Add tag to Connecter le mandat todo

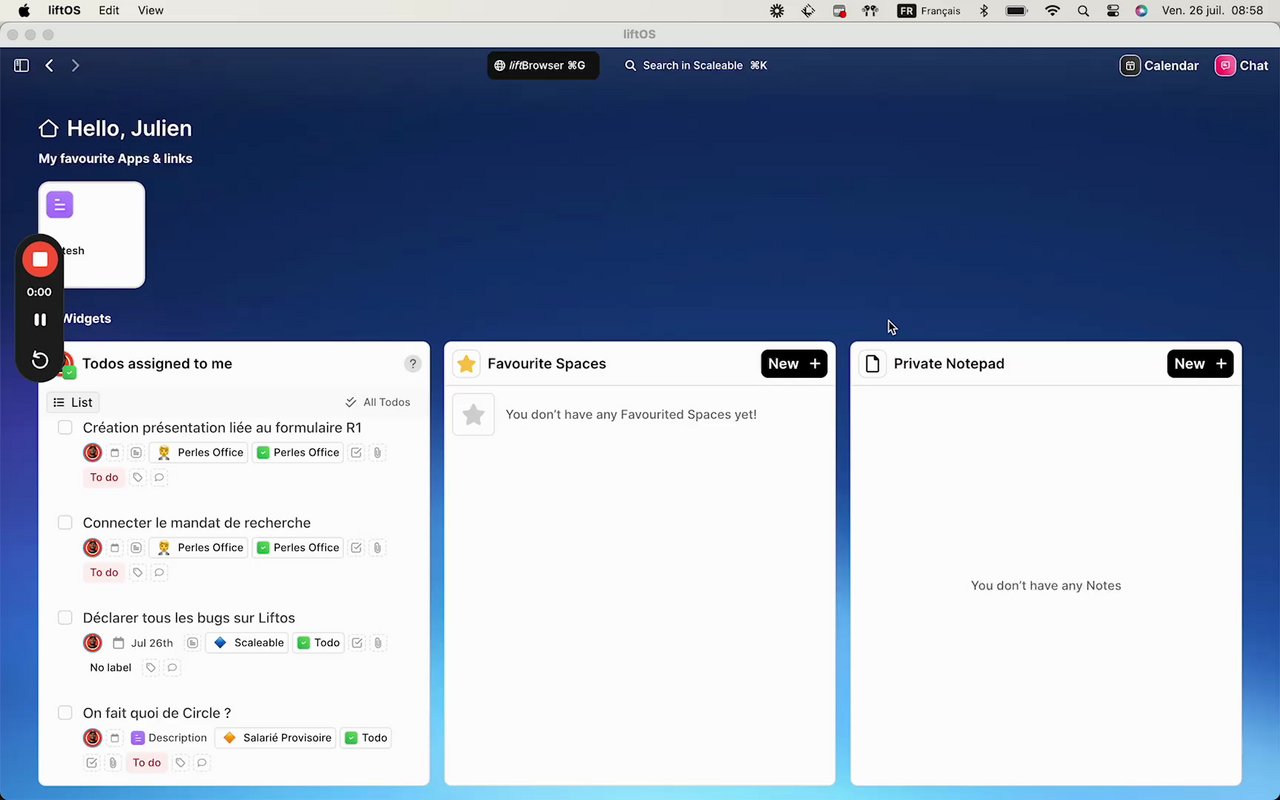pos(138,573)
